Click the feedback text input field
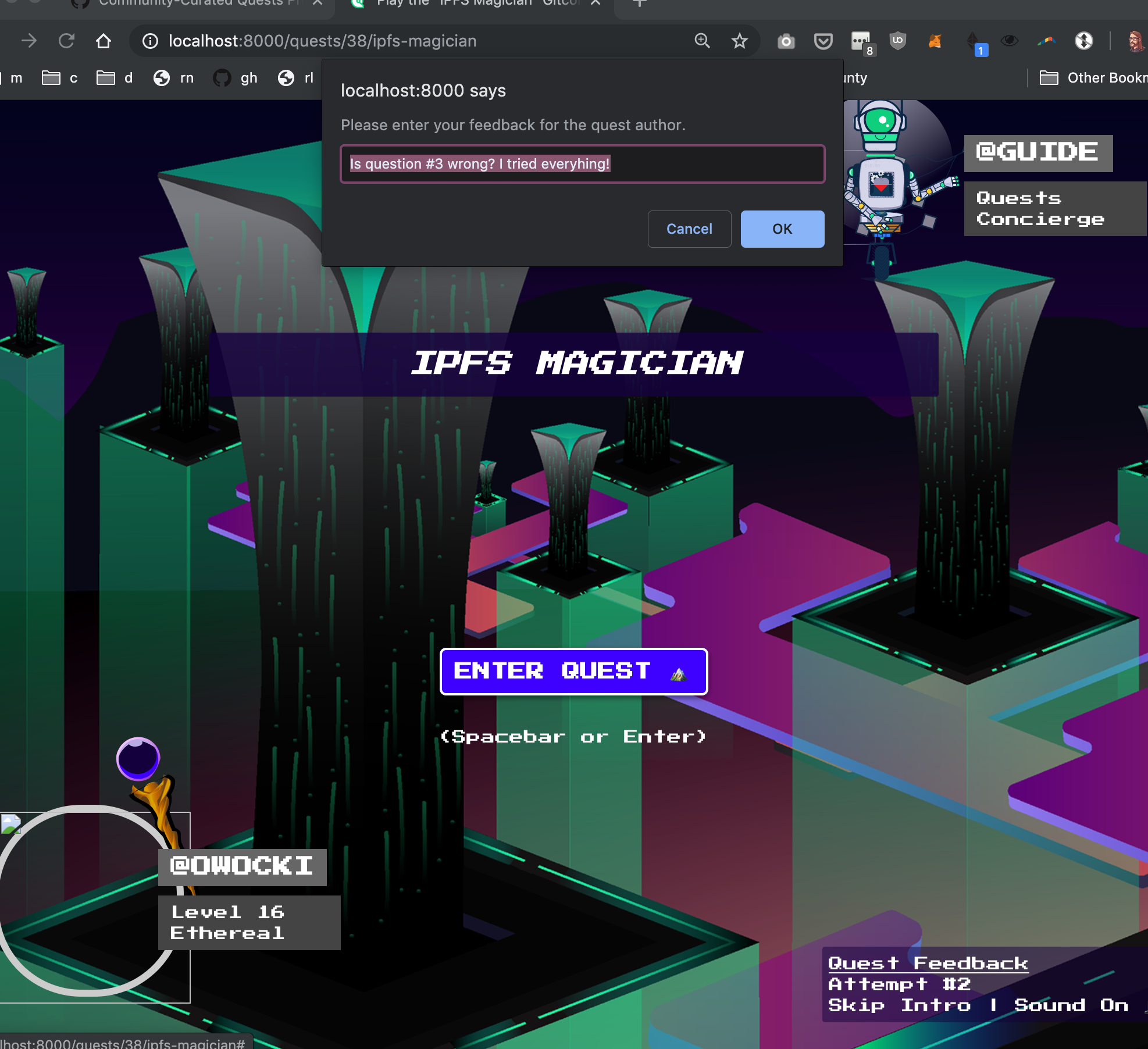Image resolution: width=1148 pixels, height=1049 pixels. click(582, 164)
